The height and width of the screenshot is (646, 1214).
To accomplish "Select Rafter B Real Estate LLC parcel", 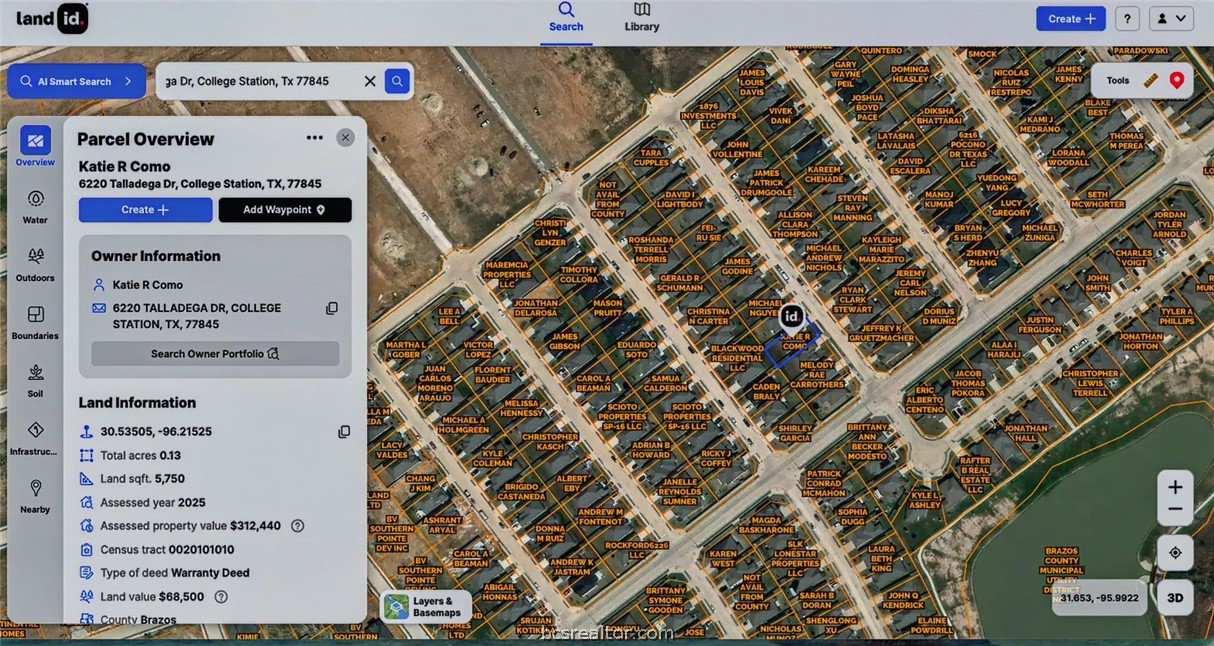I will coord(975,475).
